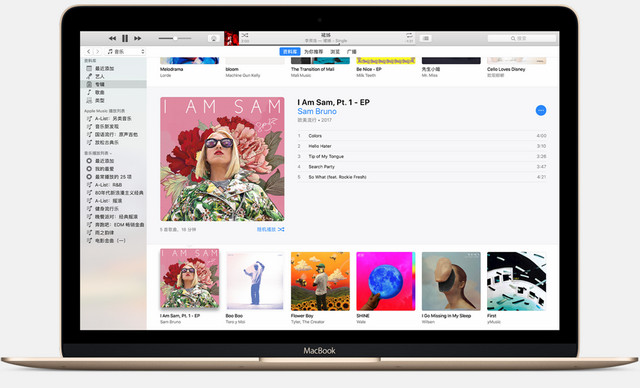Switch to the 广播 tab

coord(351,52)
